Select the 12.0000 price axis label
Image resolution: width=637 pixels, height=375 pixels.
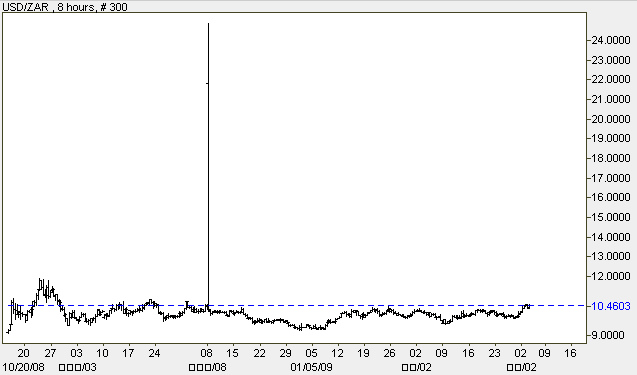[611, 276]
